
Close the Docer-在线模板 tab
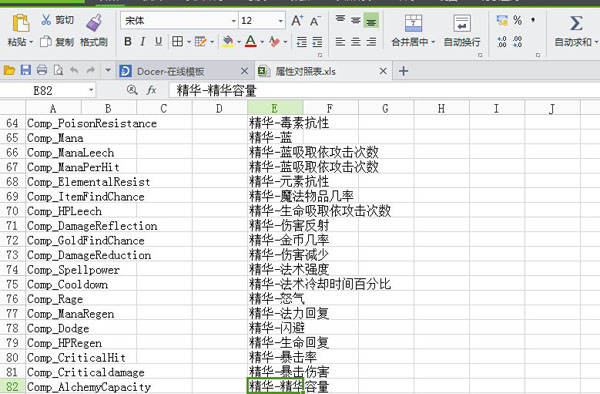pos(244,71)
